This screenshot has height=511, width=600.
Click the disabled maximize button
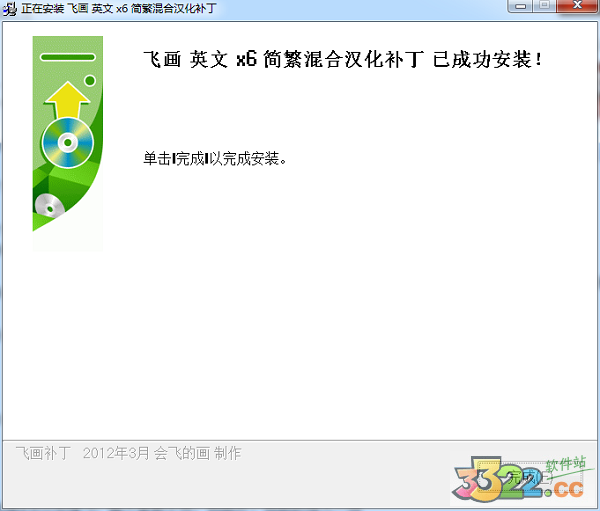[545, 6]
